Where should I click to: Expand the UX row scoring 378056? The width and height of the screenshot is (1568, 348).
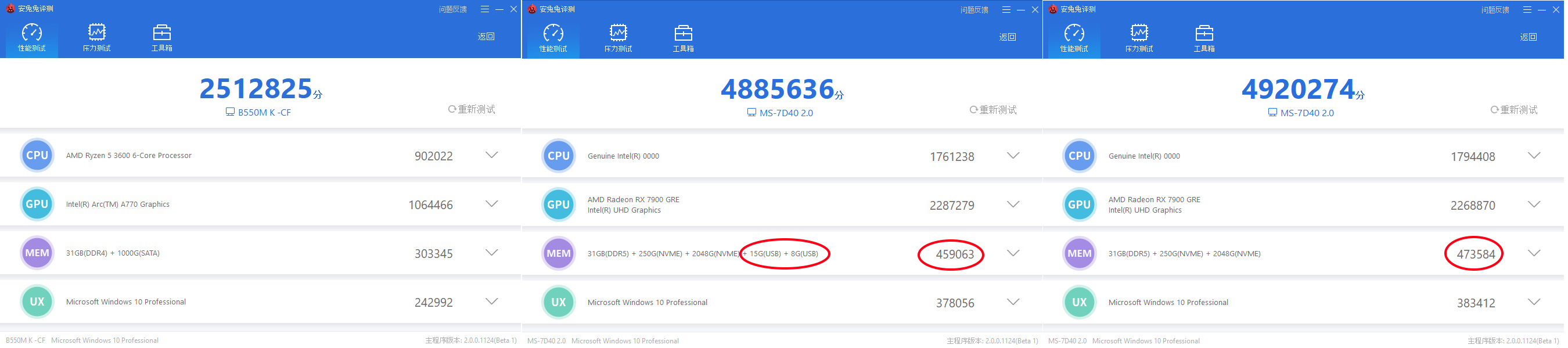[1013, 302]
